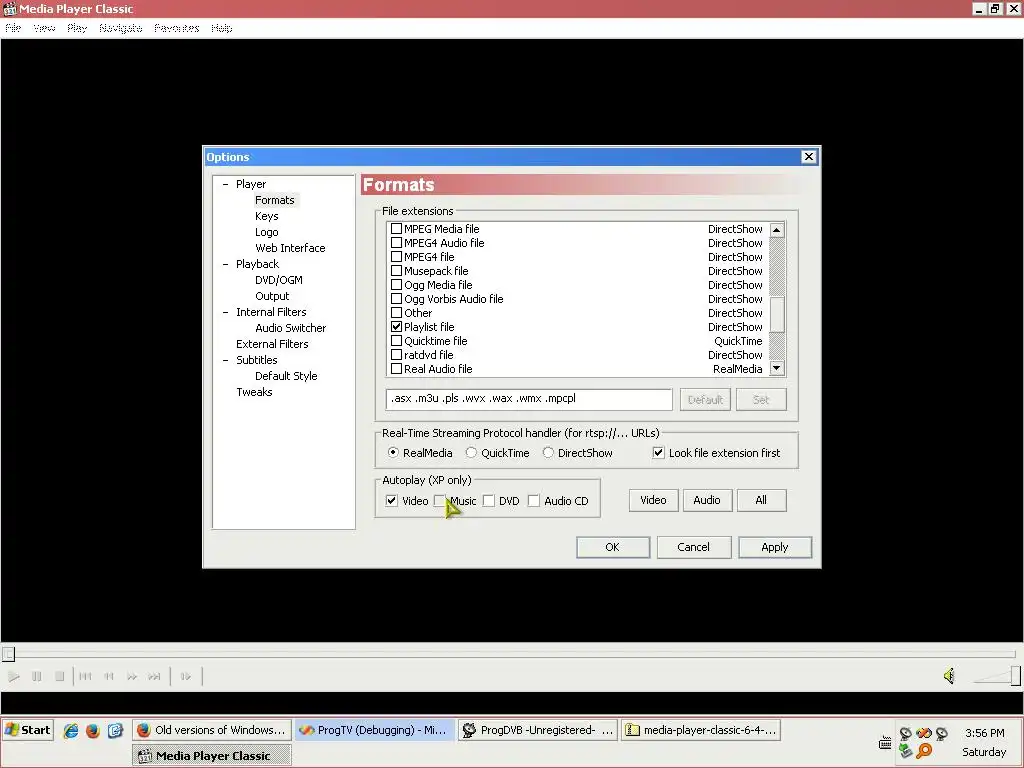This screenshot has width=1024, height=768.
Task: Click the orange magnifier tray icon
Action: click(x=924, y=751)
